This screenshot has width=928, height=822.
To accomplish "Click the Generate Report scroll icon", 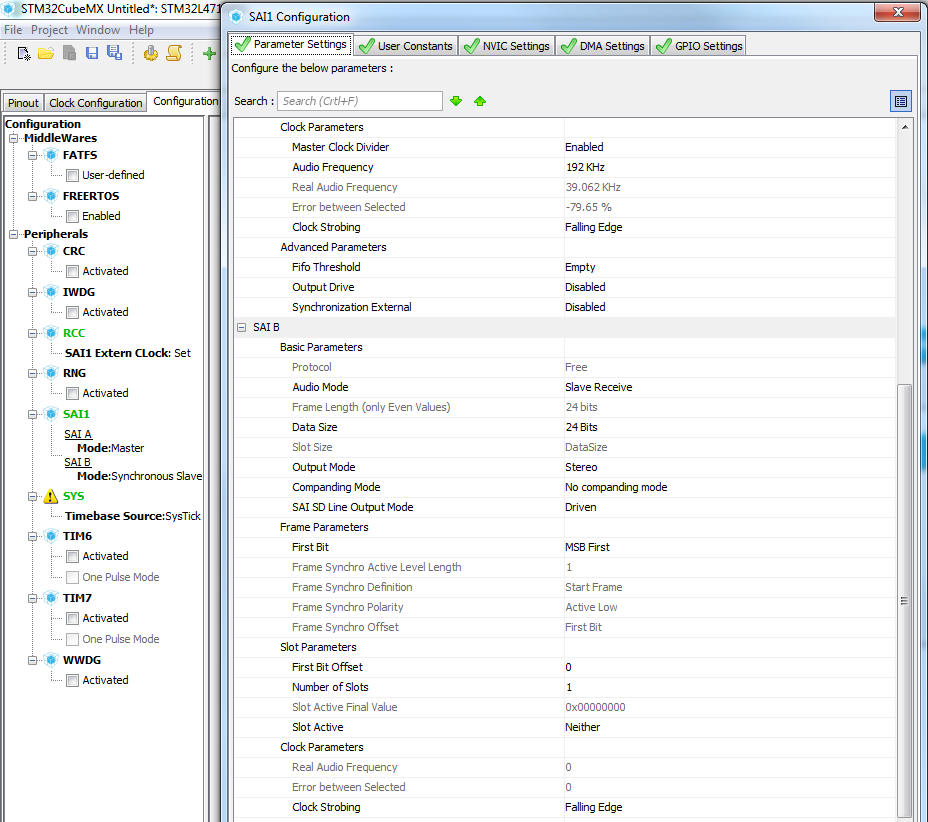I will [174, 53].
